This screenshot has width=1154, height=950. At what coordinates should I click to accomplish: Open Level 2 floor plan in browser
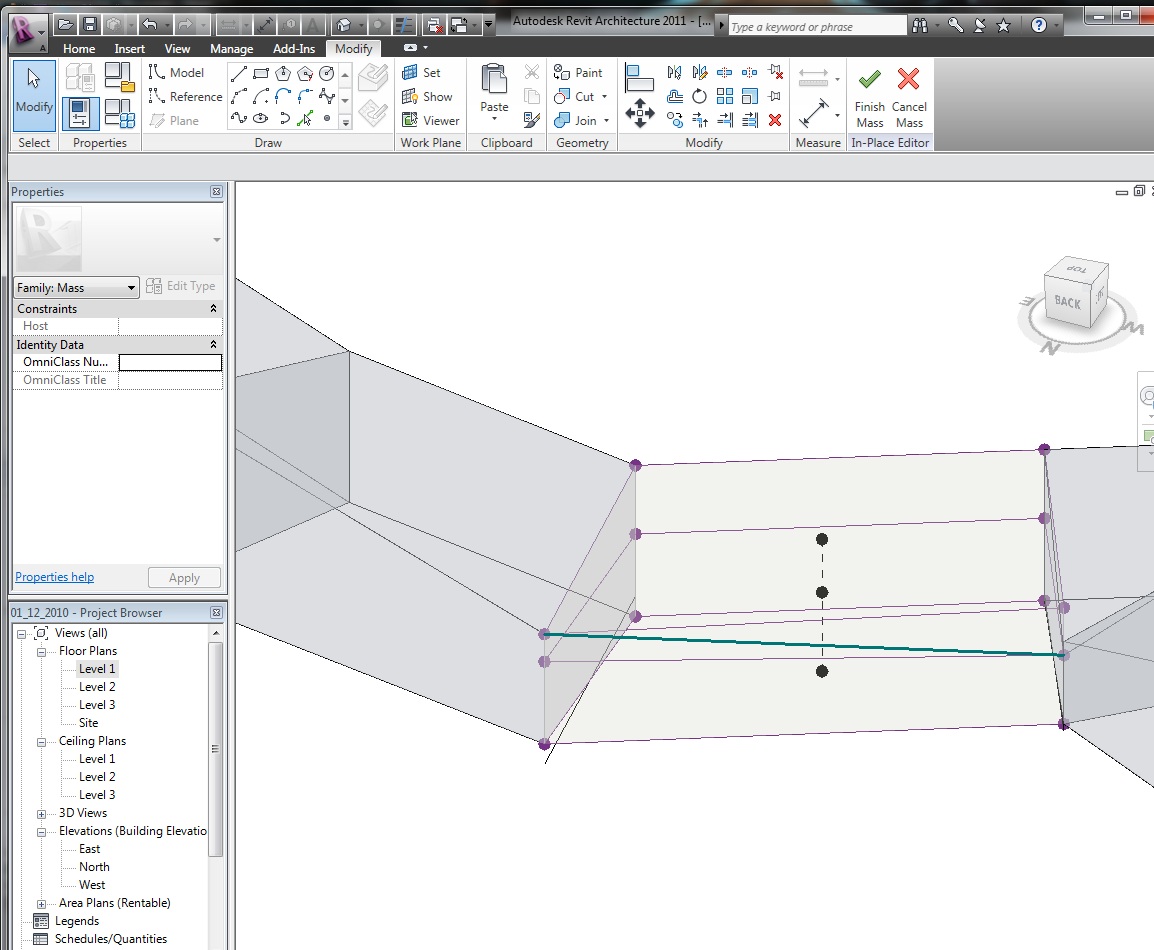(x=97, y=687)
